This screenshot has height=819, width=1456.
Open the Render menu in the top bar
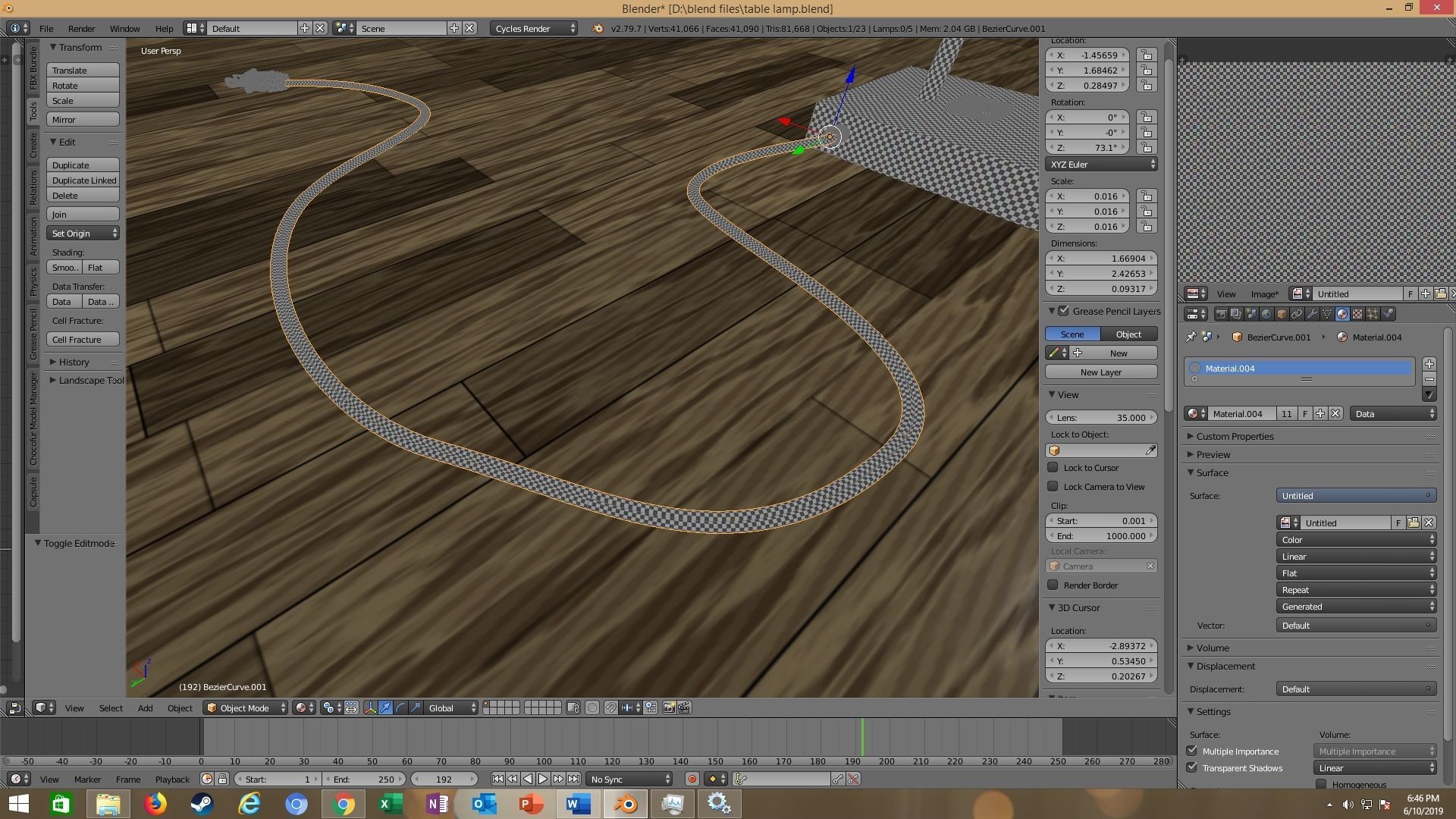[x=81, y=28]
